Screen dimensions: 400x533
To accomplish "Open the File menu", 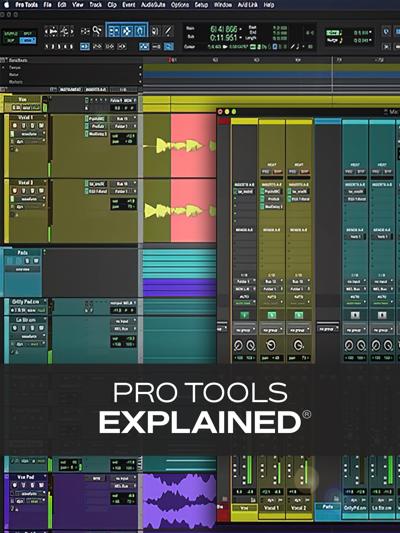I will pos(47,5).
